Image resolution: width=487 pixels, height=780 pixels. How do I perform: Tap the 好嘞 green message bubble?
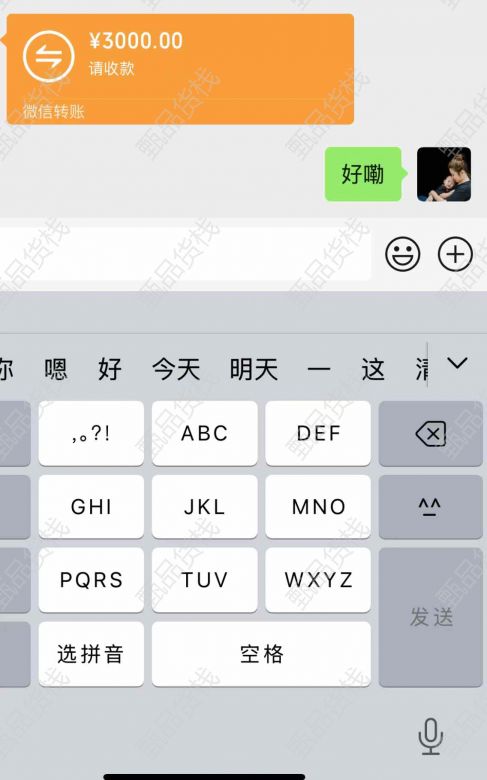point(363,174)
